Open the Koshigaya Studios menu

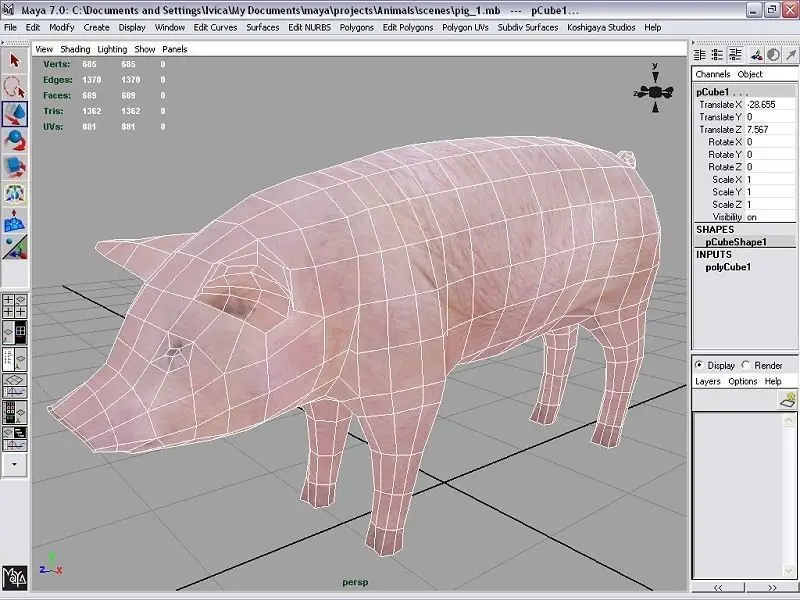click(601, 28)
